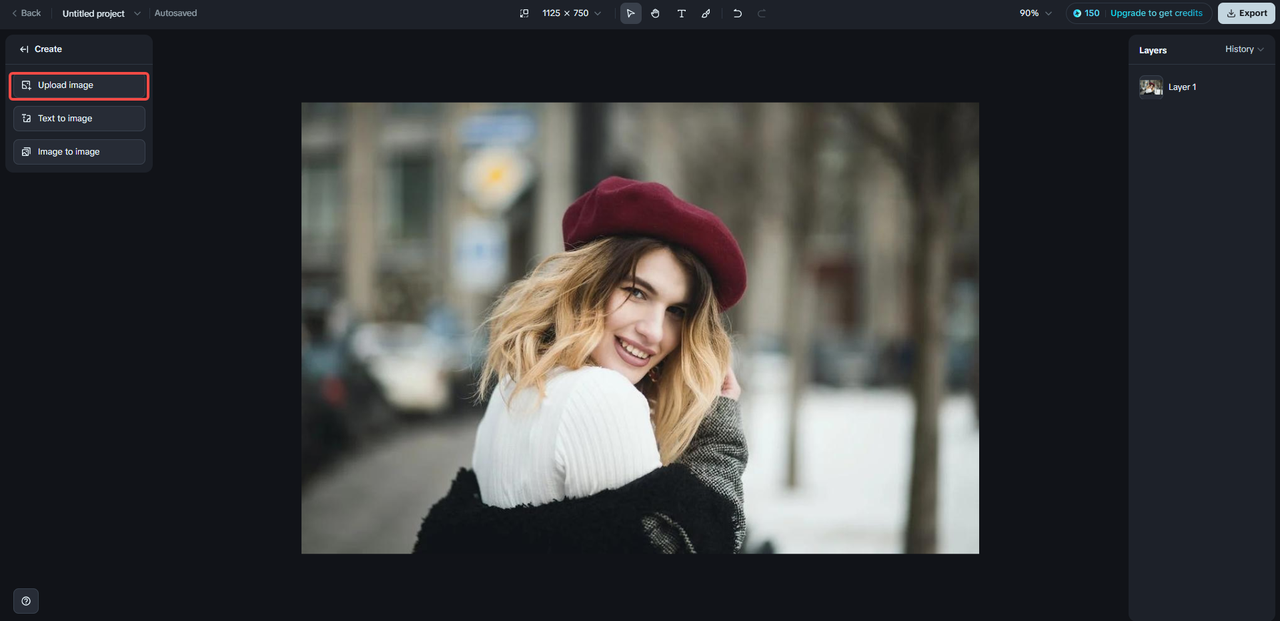The width and height of the screenshot is (1280, 621).
Task: Go back using the Back button
Action: pos(26,13)
